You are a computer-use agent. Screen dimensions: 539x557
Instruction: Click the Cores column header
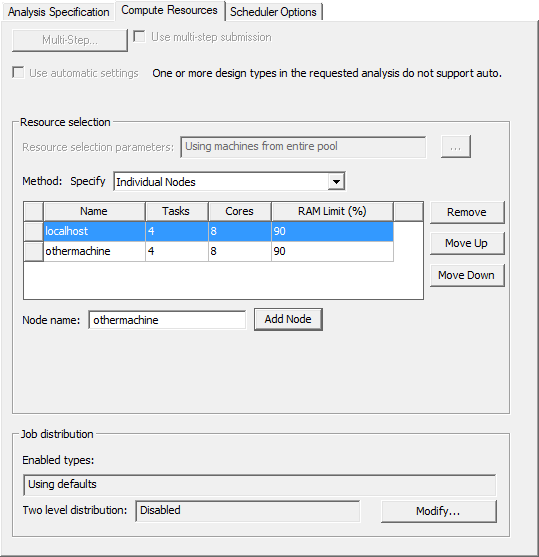pos(240,211)
